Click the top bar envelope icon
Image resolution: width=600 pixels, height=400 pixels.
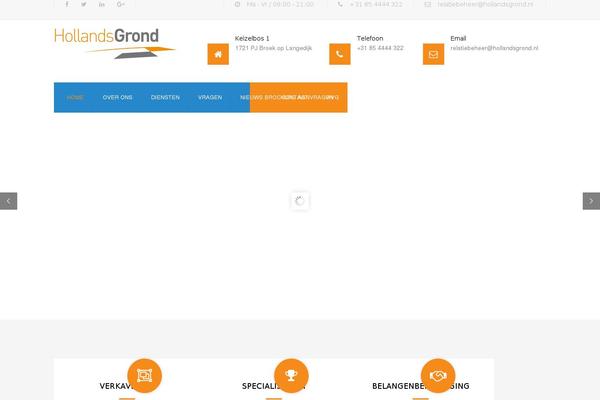(x=428, y=4)
